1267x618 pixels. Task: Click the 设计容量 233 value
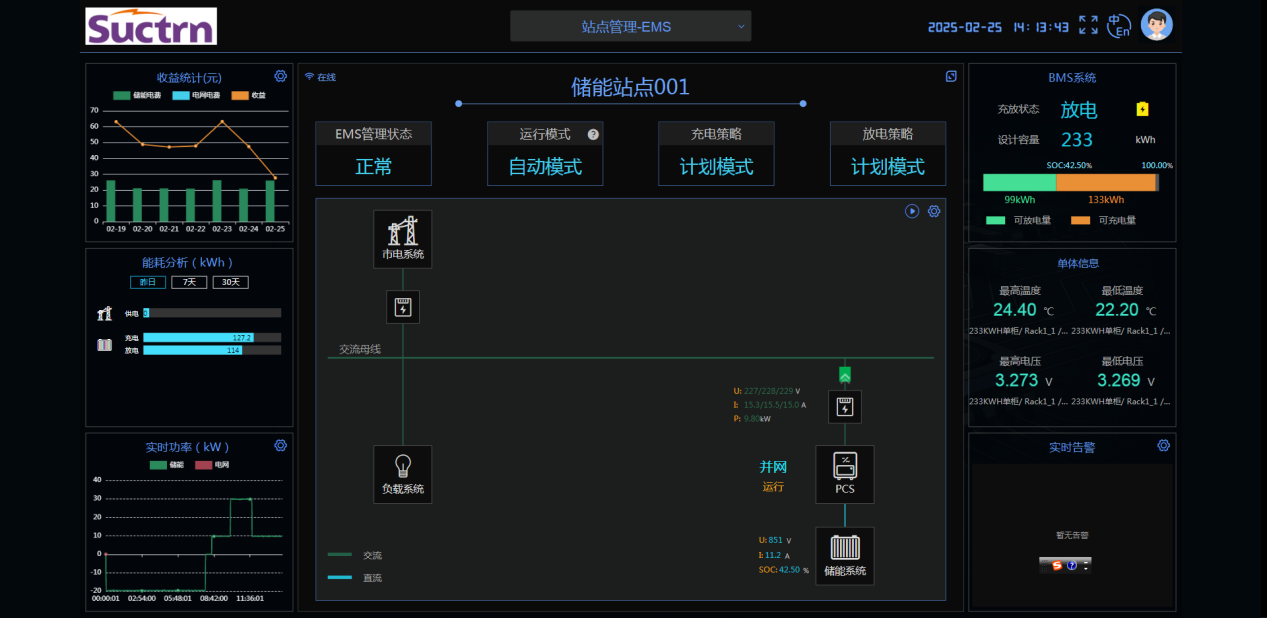click(x=1077, y=140)
